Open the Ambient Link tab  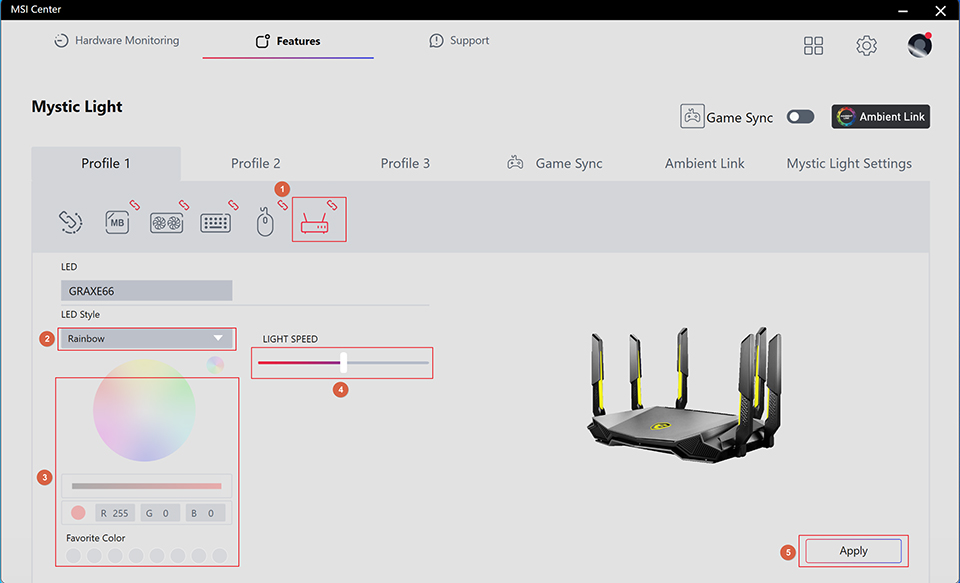pos(705,164)
